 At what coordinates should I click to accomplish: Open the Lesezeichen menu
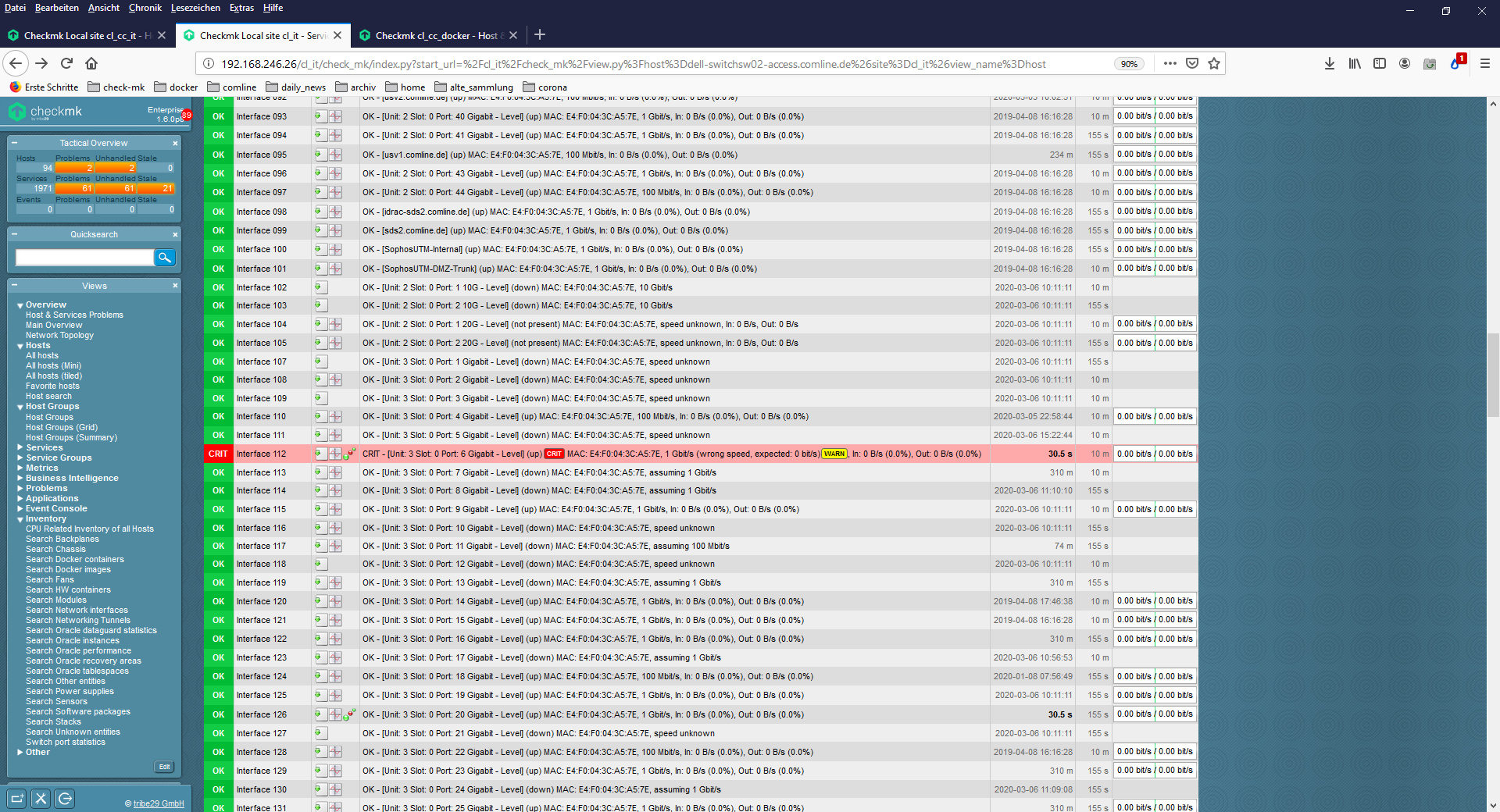195,8
